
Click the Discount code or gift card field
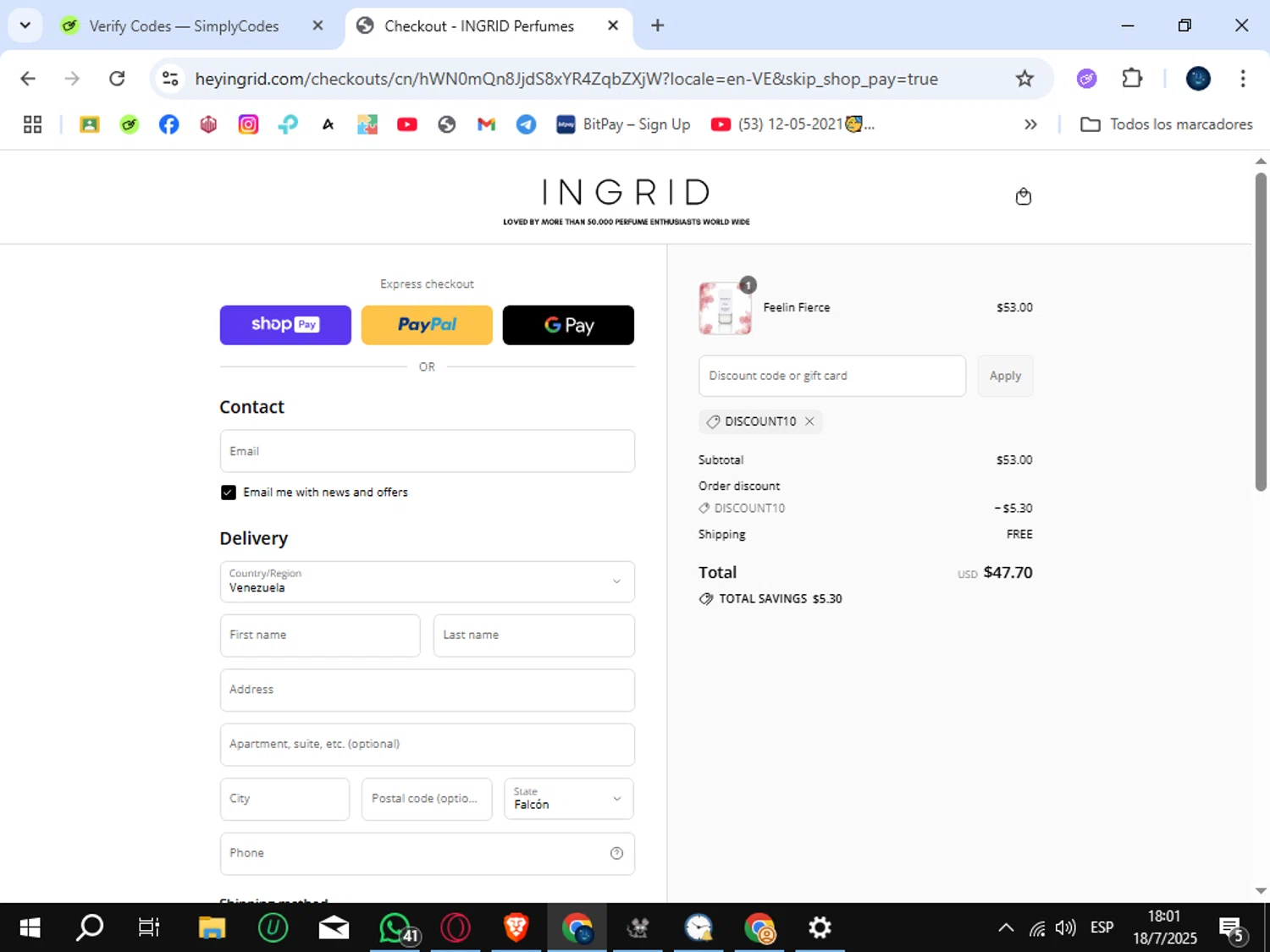click(x=831, y=376)
